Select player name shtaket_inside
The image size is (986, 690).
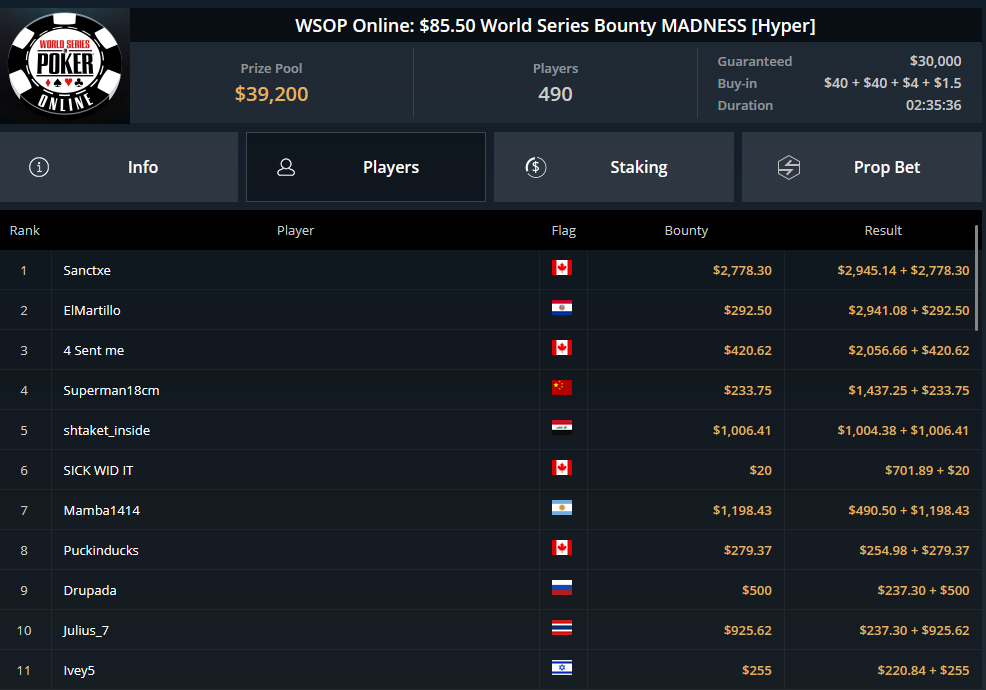coord(107,431)
